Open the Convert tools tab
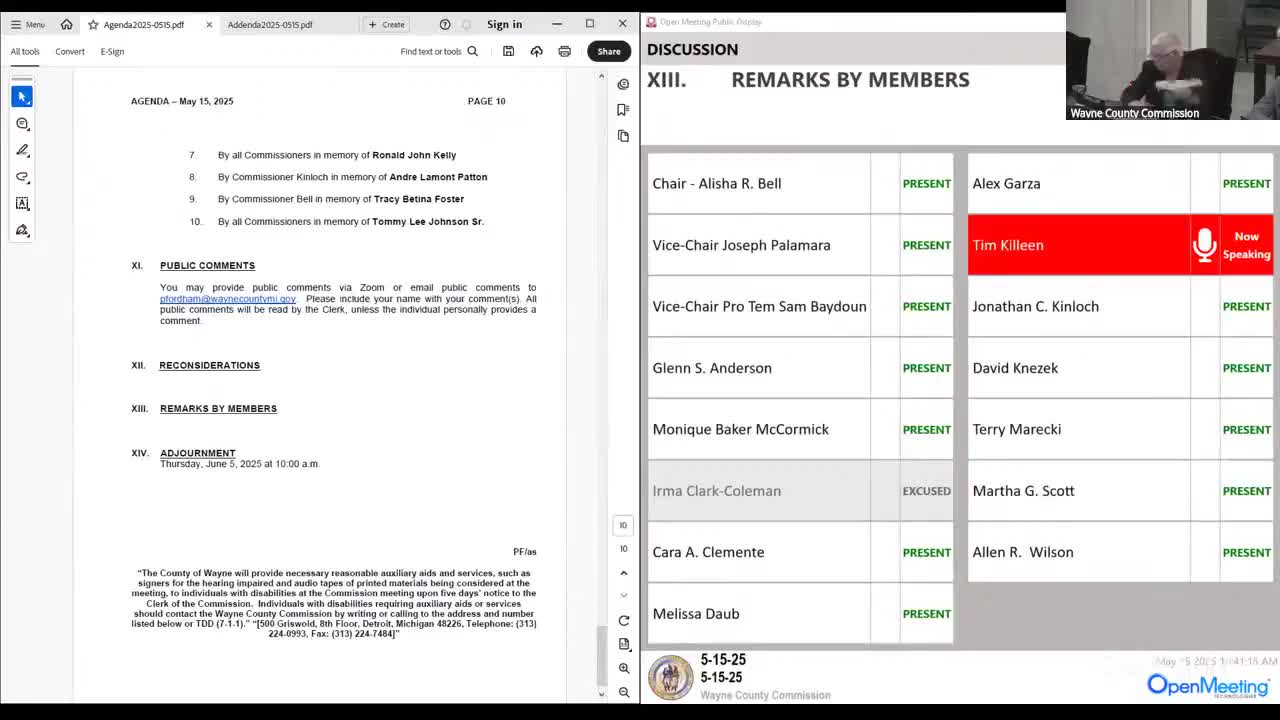This screenshot has width=1280, height=720. [x=70, y=51]
